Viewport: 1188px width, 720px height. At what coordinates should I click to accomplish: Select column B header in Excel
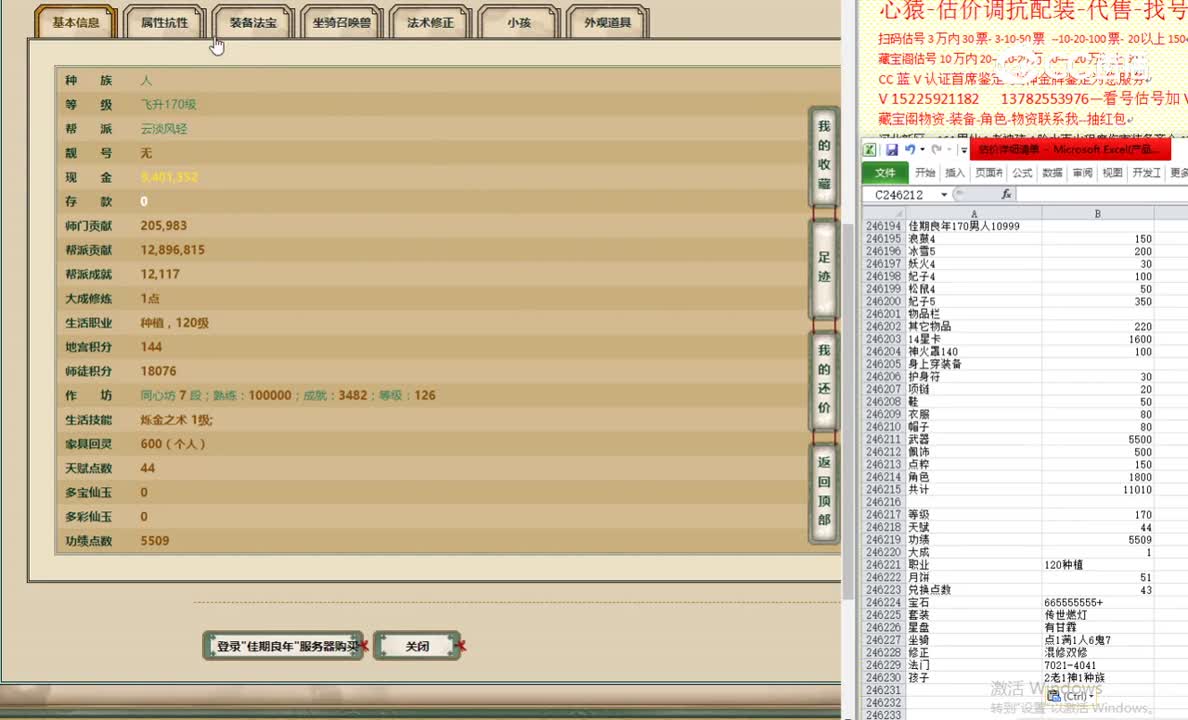[x=1098, y=214]
